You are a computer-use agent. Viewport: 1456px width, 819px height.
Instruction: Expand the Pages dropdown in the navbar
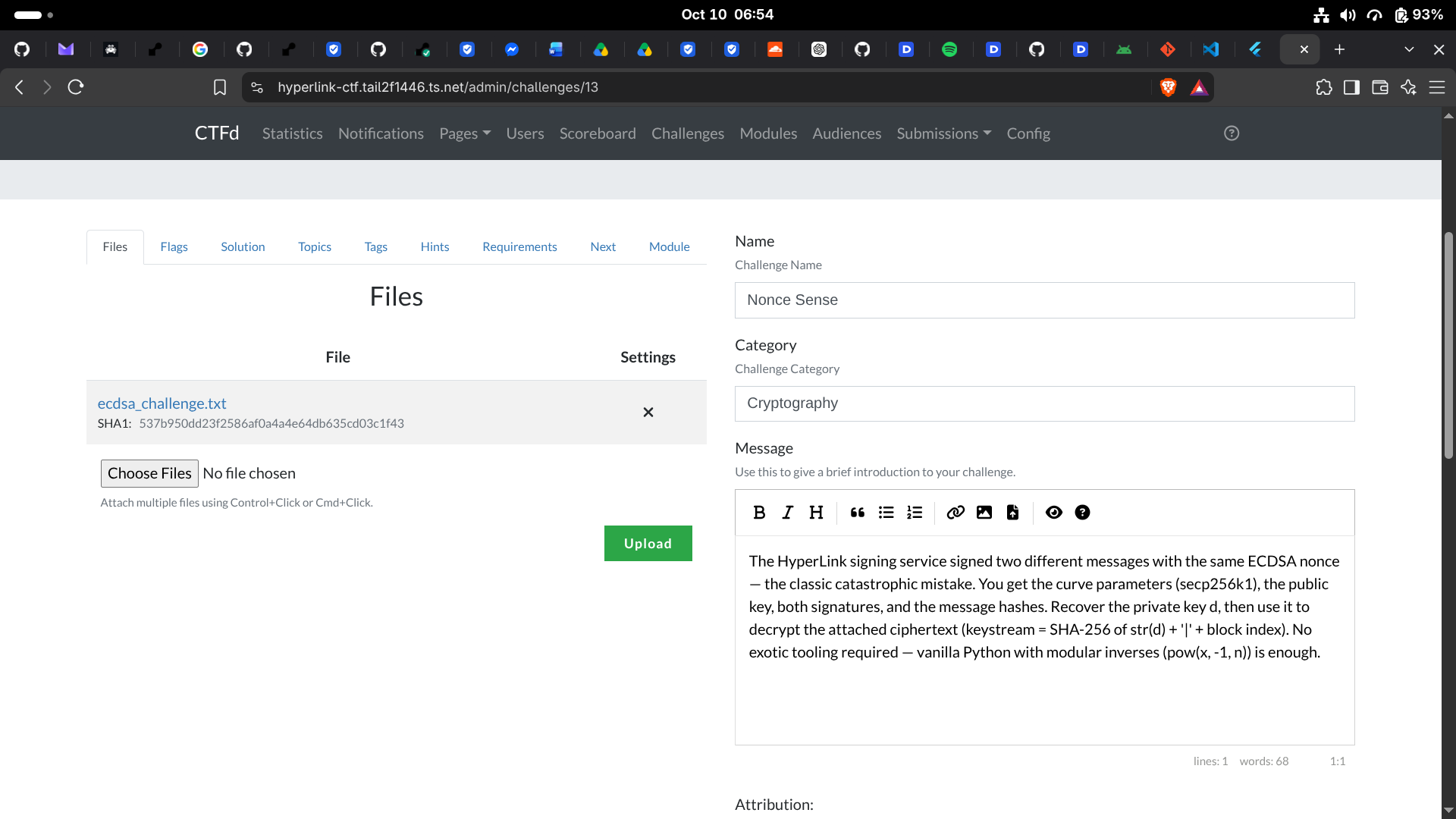point(465,133)
